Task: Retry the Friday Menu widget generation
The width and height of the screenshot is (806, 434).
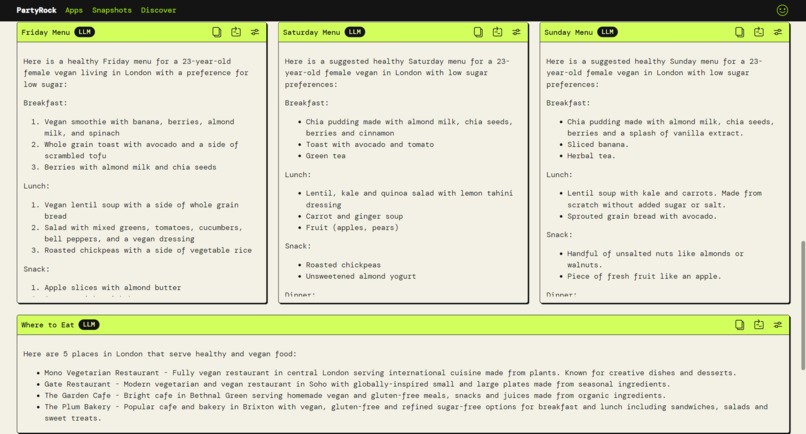Action: (236, 32)
